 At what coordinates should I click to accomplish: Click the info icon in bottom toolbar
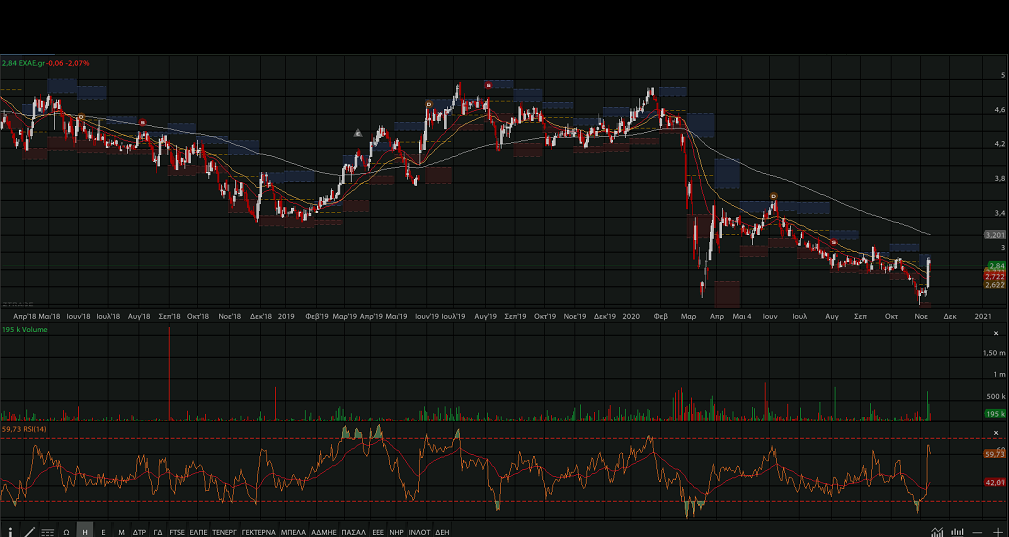coord(10,532)
